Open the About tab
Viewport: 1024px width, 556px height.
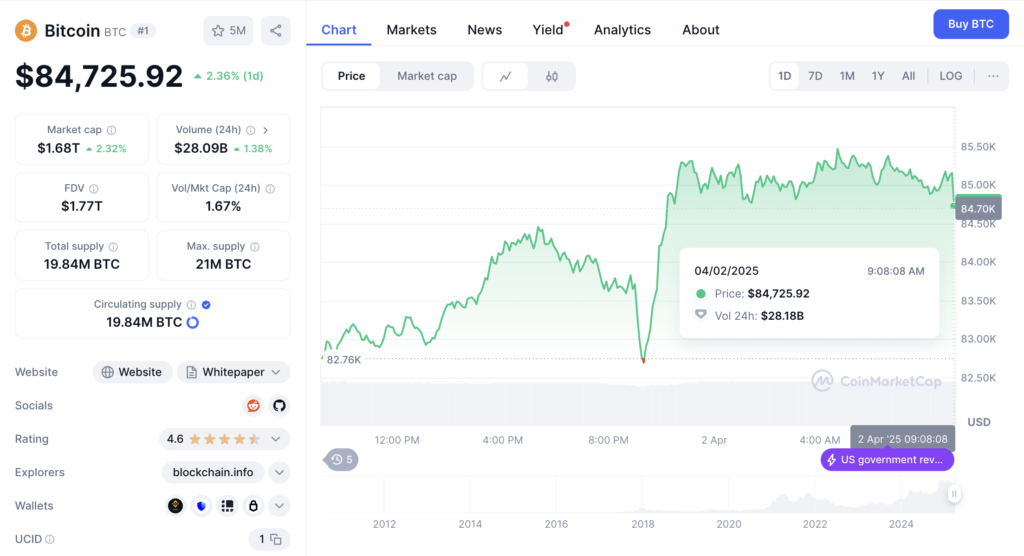[701, 30]
